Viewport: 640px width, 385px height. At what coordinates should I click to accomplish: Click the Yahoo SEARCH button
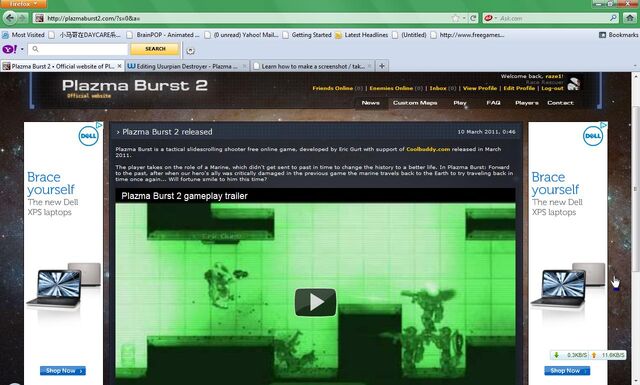pyautogui.click(x=155, y=49)
